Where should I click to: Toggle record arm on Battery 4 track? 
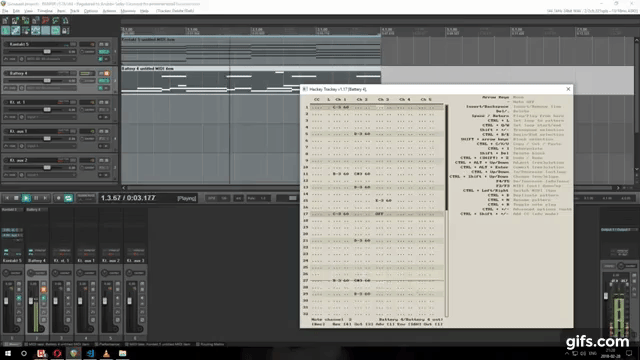click(x=6, y=73)
